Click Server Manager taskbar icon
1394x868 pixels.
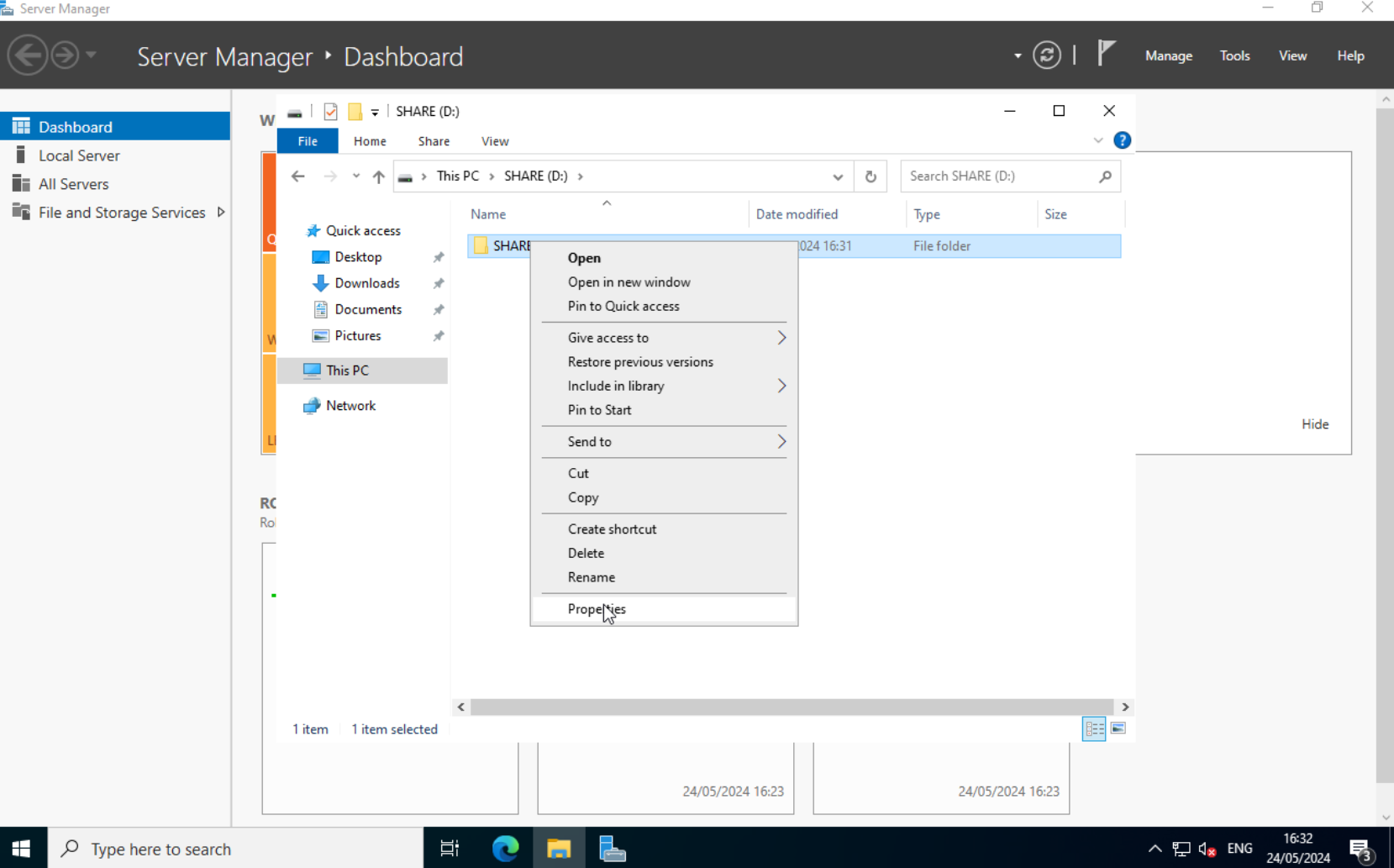[612, 848]
